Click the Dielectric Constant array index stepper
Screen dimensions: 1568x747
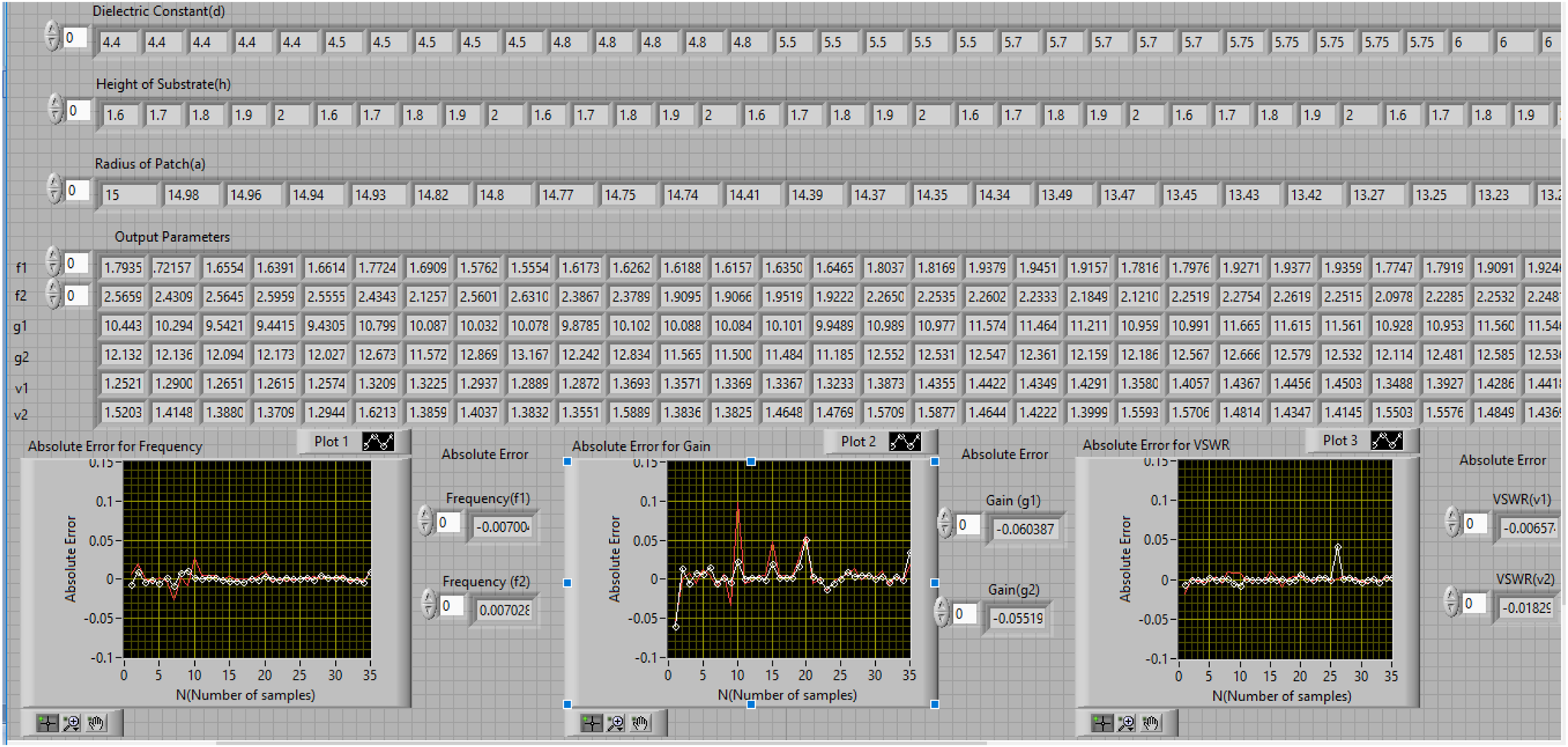click(52, 37)
